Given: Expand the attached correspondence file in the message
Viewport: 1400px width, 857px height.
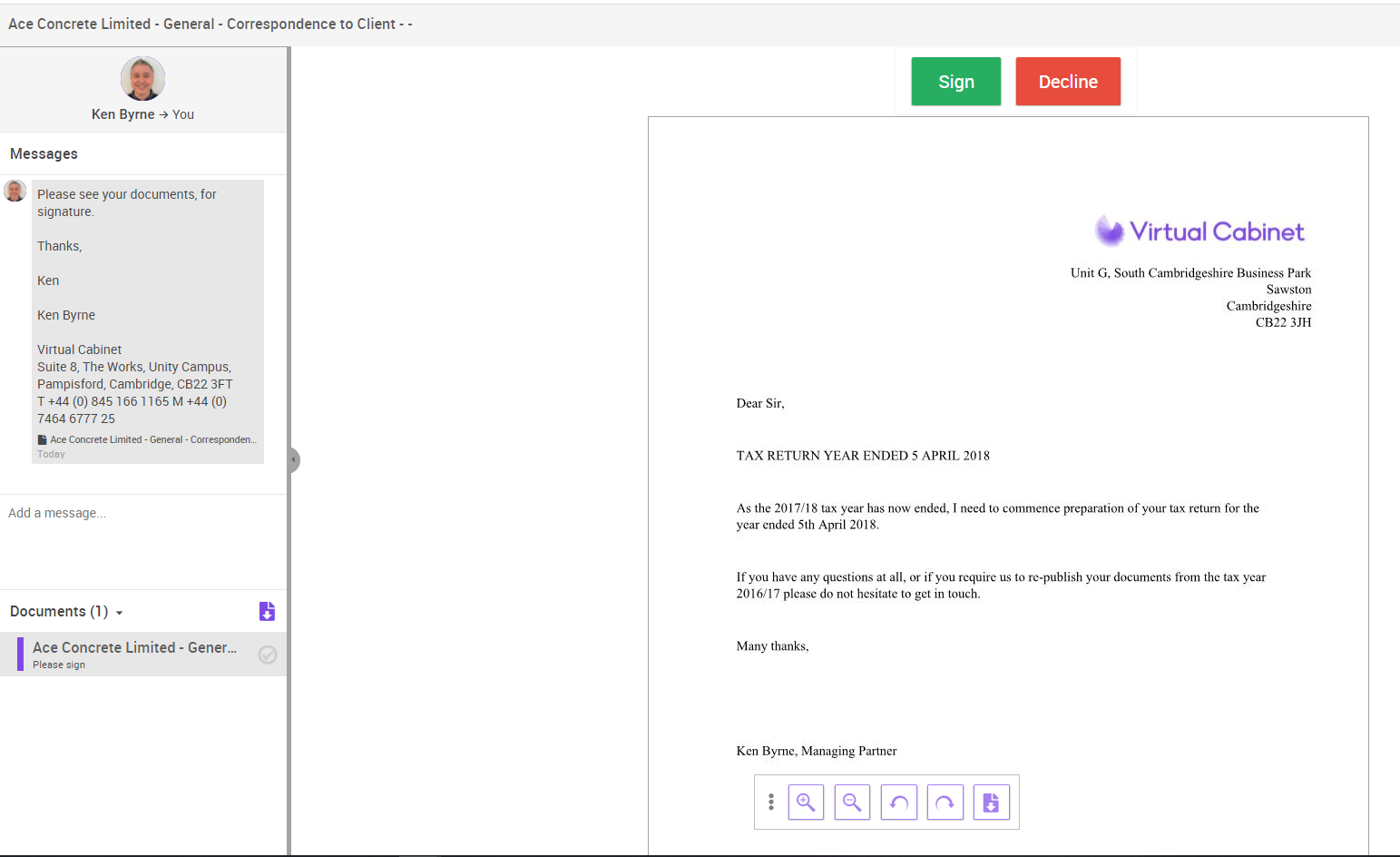Looking at the screenshot, I should point(151,439).
